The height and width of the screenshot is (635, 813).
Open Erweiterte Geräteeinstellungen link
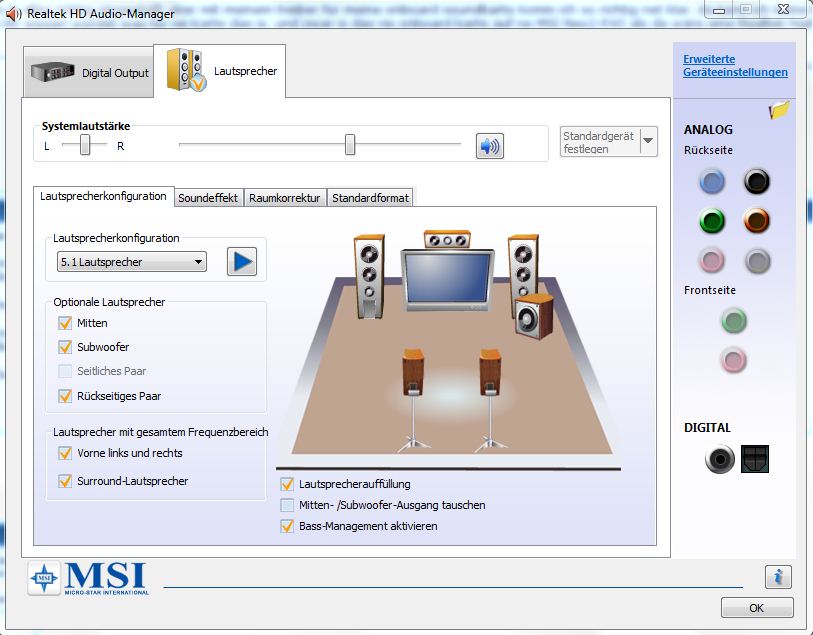coord(735,65)
